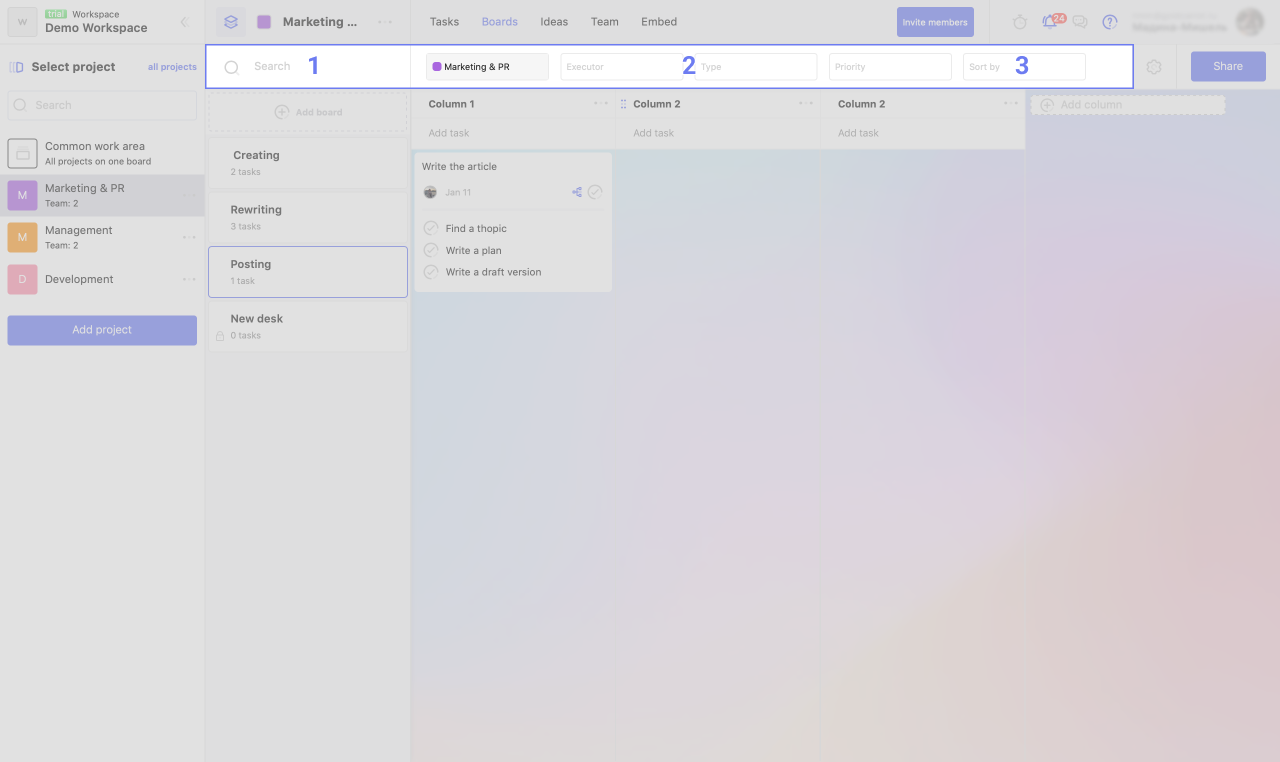Click share icon on Write the article
Screen dimensions: 1280x762
(x=577, y=192)
